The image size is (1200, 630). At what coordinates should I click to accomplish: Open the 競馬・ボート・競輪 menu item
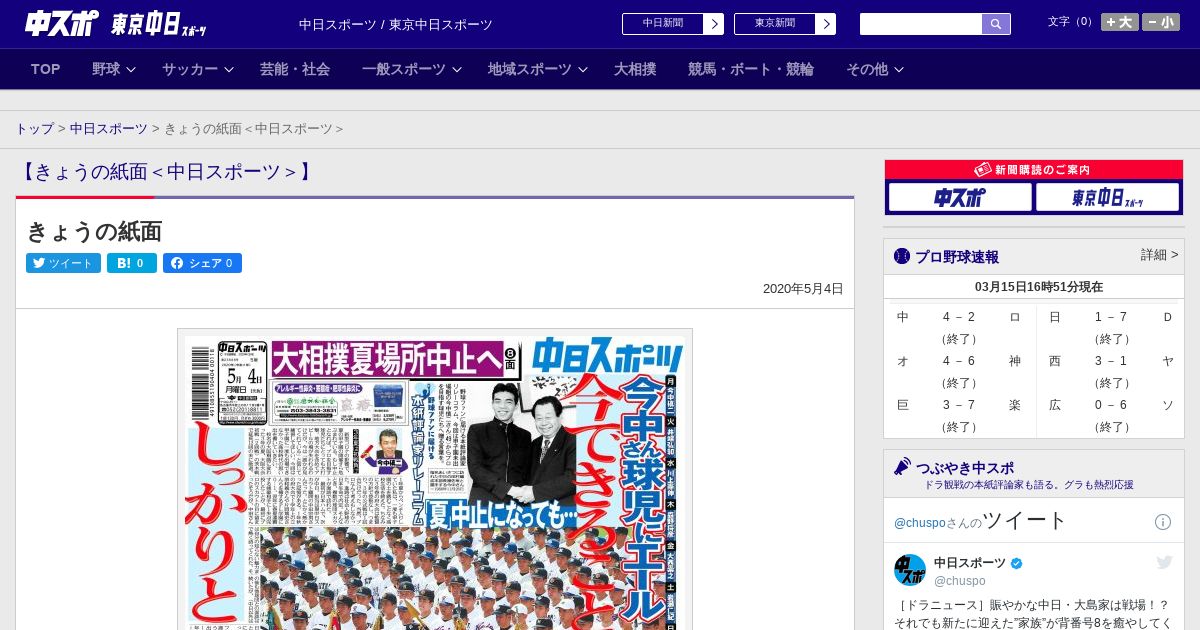tap(751, 69)
